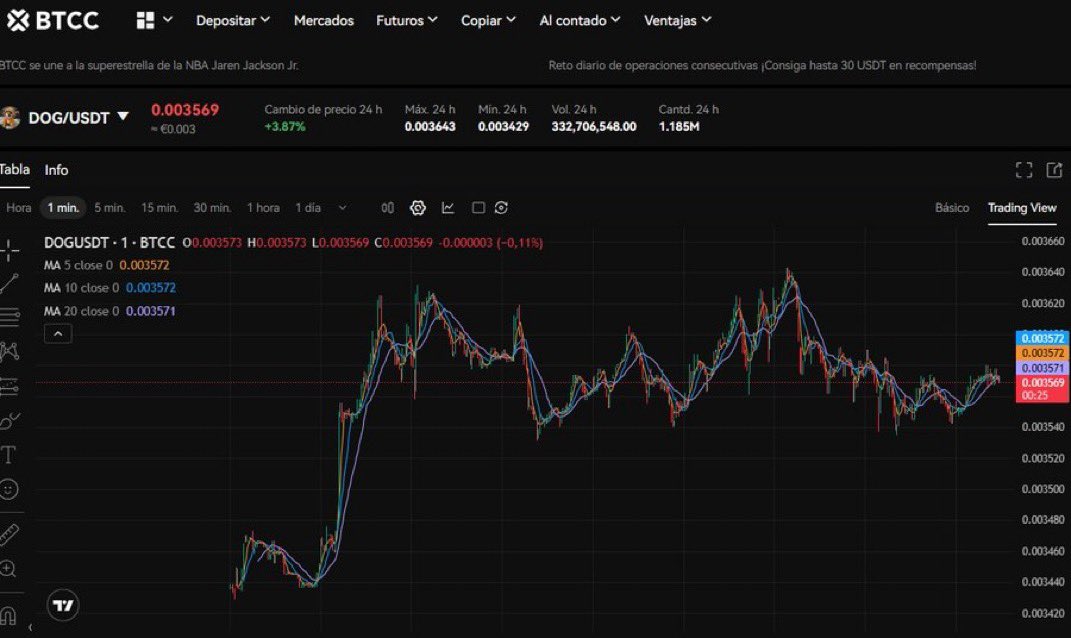Click the MA 5 close indicator legend
The height and width of the screenshot is (638, 1071).
click(x=107, y=265)
